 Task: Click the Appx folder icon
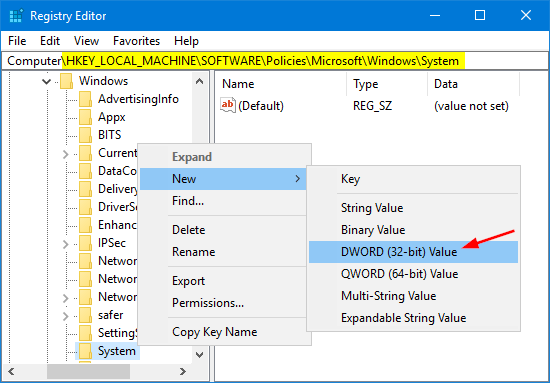85,117
